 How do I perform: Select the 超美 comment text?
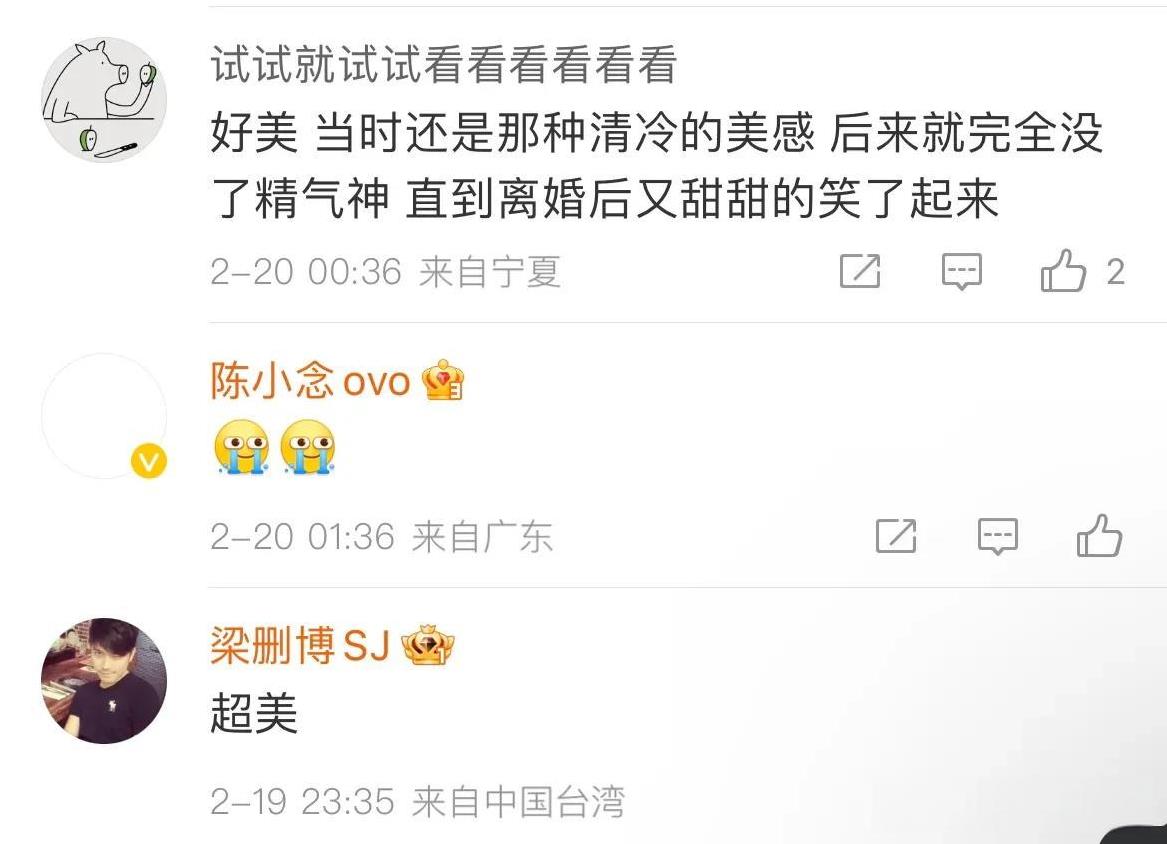click(x=254, y=712)
